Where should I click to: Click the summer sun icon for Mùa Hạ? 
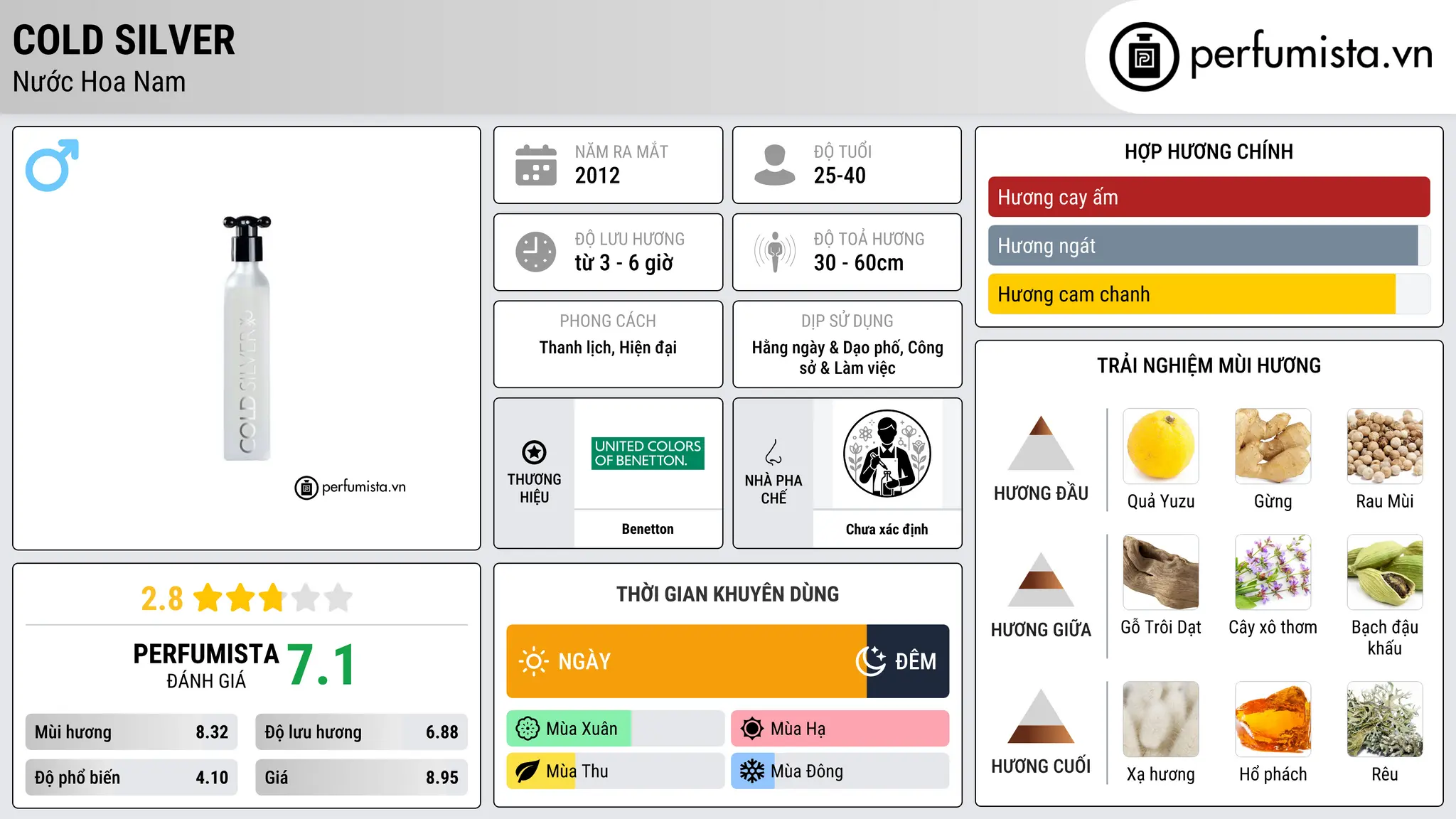(752, 729)
